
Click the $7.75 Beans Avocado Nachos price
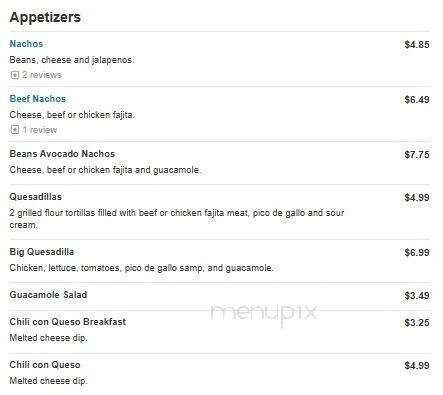tap(417, 155)
